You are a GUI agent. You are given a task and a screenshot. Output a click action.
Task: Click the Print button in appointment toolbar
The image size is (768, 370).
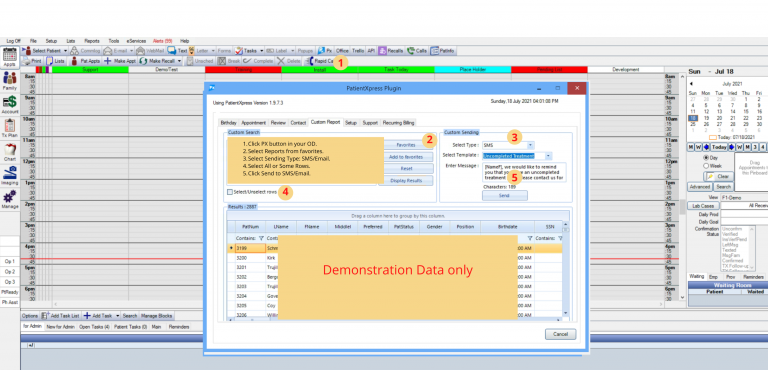click(32, 61)
